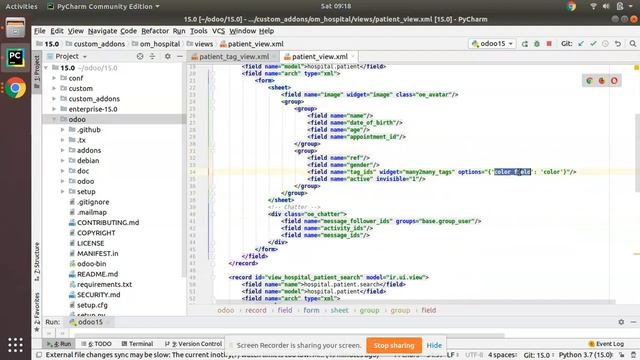Click tool window toggle icon in status bar
This screenshot has height=360, width=640.
tap(39, 355)
